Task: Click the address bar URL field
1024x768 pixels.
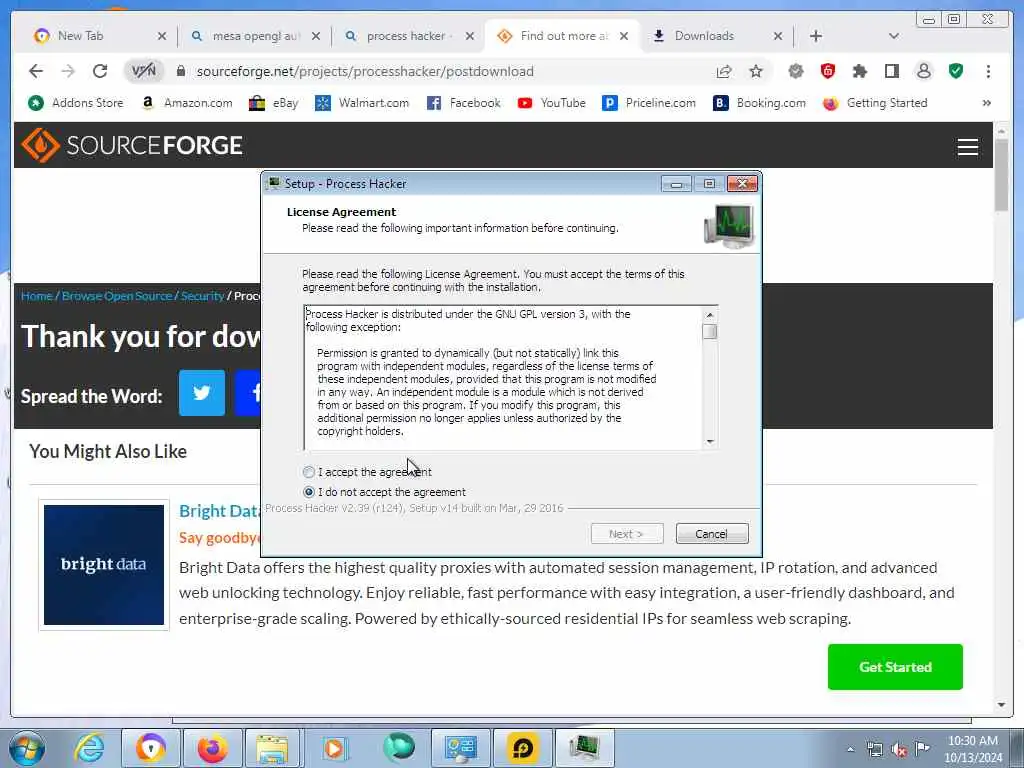Action: 444,71
